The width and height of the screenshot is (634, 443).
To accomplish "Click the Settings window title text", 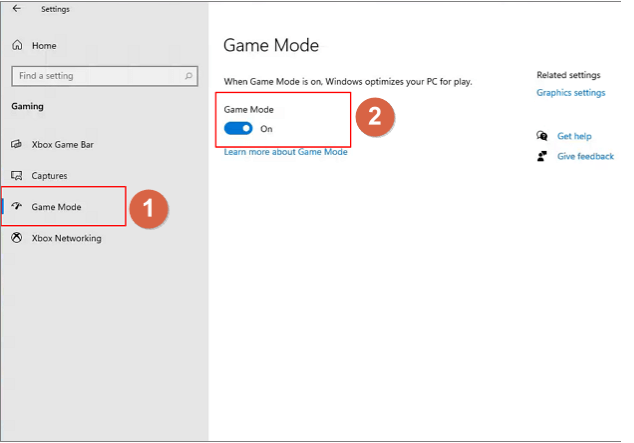I will pyautogui.click(x=55, y=9).
